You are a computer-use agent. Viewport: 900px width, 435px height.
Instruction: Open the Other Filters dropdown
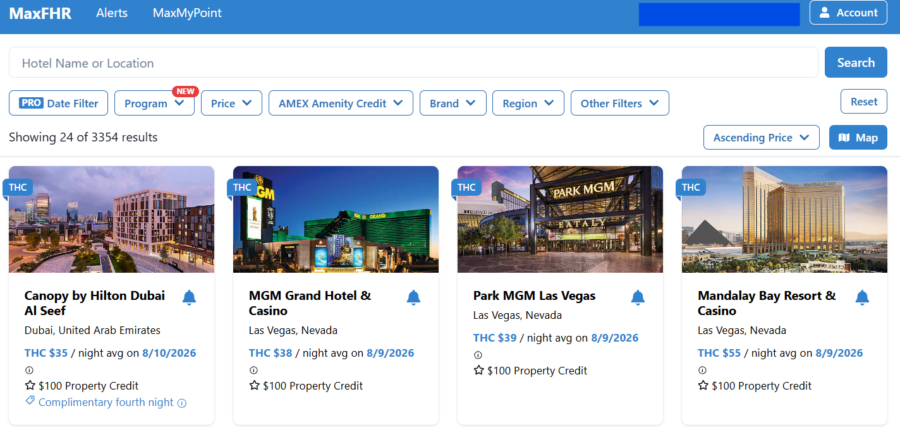click(x=619, y=103)
